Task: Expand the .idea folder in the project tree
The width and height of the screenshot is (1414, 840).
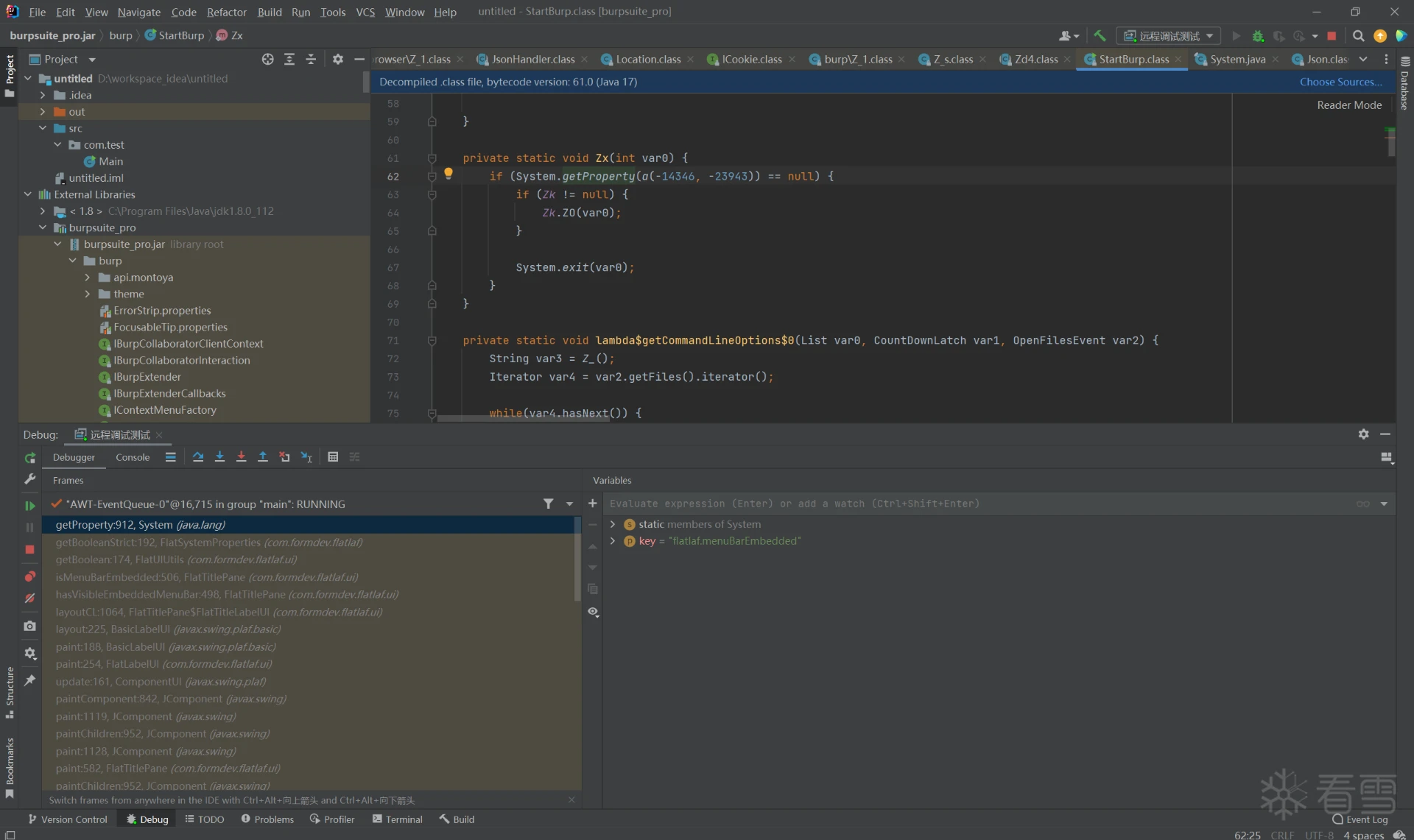Action: [x=43, y=95]
